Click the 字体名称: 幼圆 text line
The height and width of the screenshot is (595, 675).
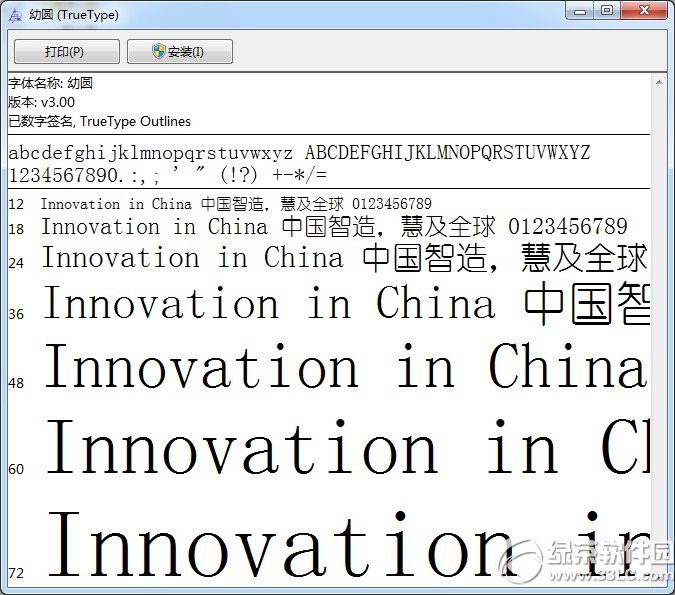coord(50,83)
